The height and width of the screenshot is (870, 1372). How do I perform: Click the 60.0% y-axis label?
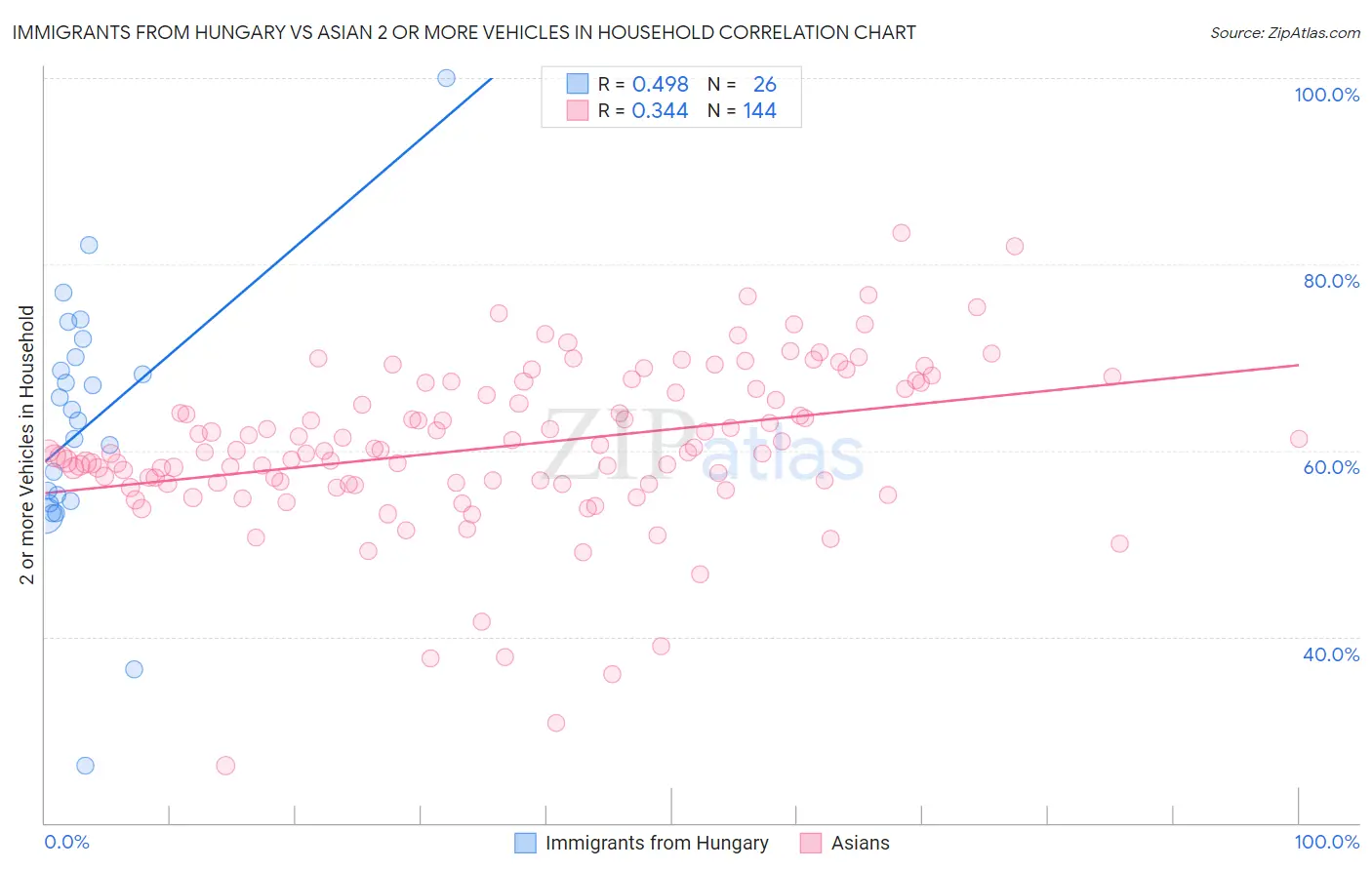pyautogui.click(x=1331, y=467)
